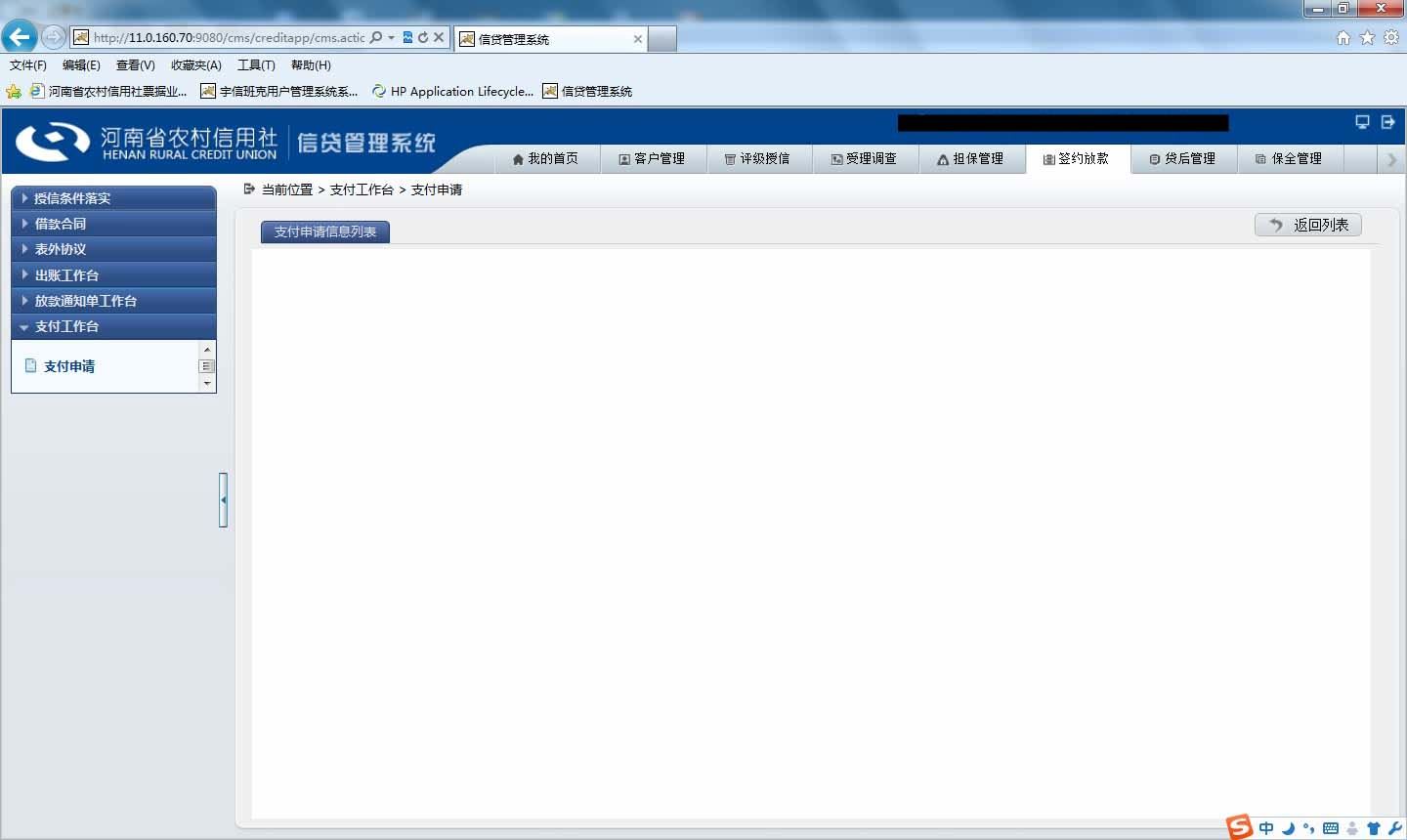Open the 查看(V) menu
Screen dimensions: 1407x840
click(x=135, y=65)
